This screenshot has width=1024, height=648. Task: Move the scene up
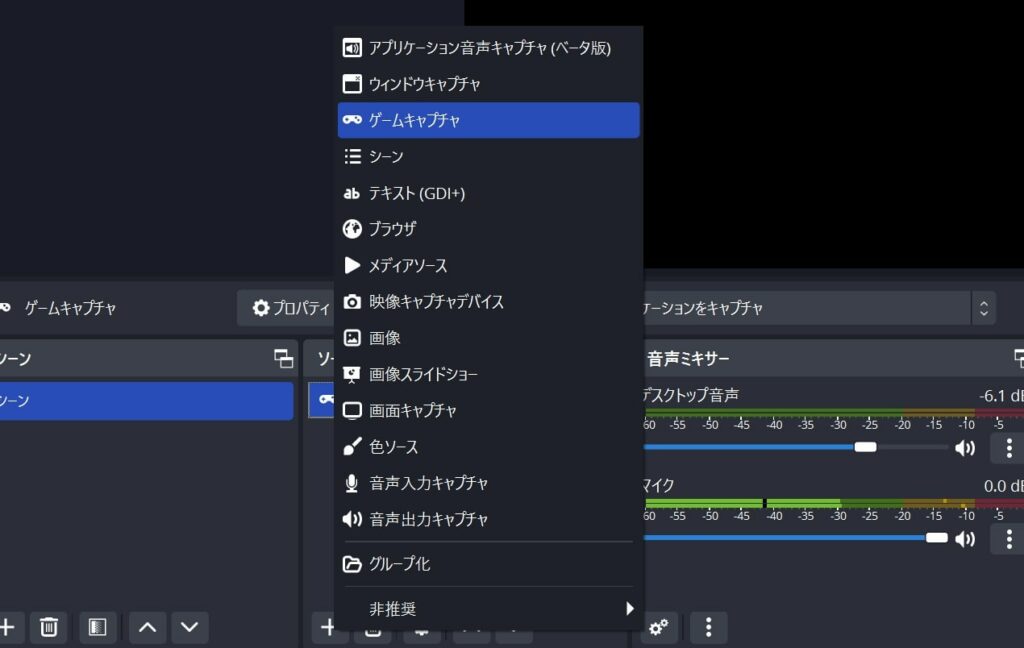tap(148, 627)
